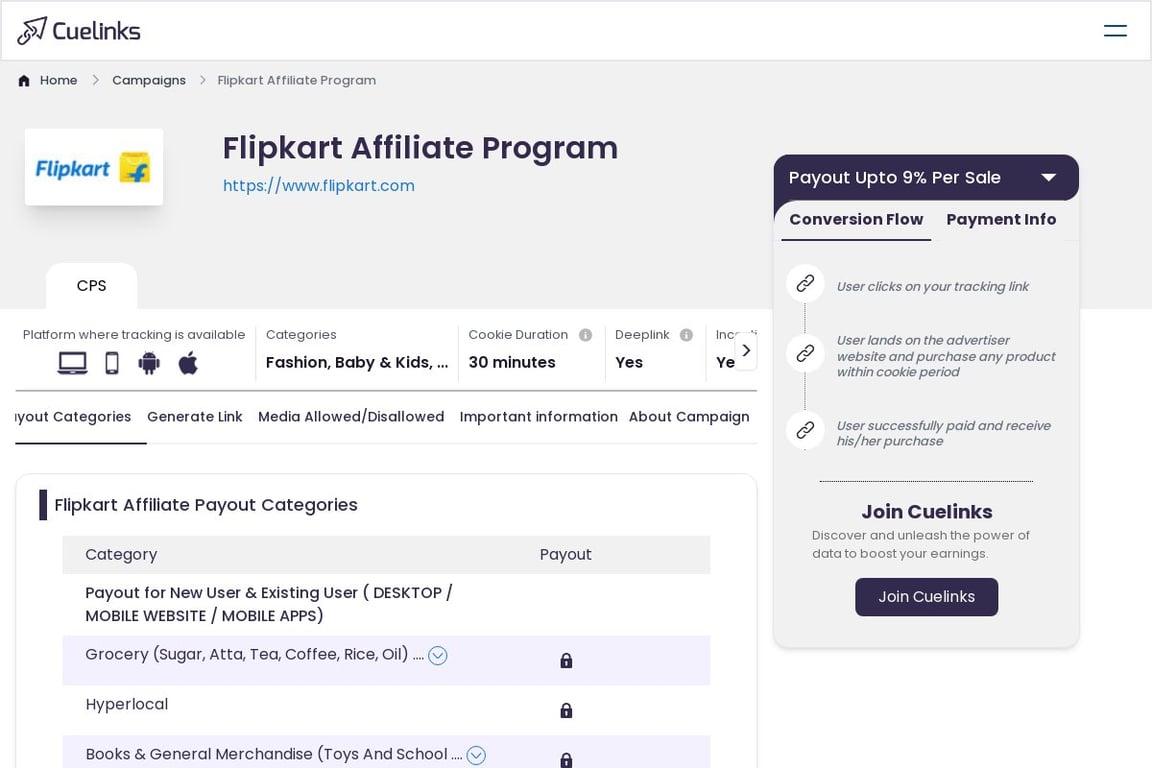Click the 'Payout for New User & Existing User' row
1152x768 pixels.
[386, 605]
